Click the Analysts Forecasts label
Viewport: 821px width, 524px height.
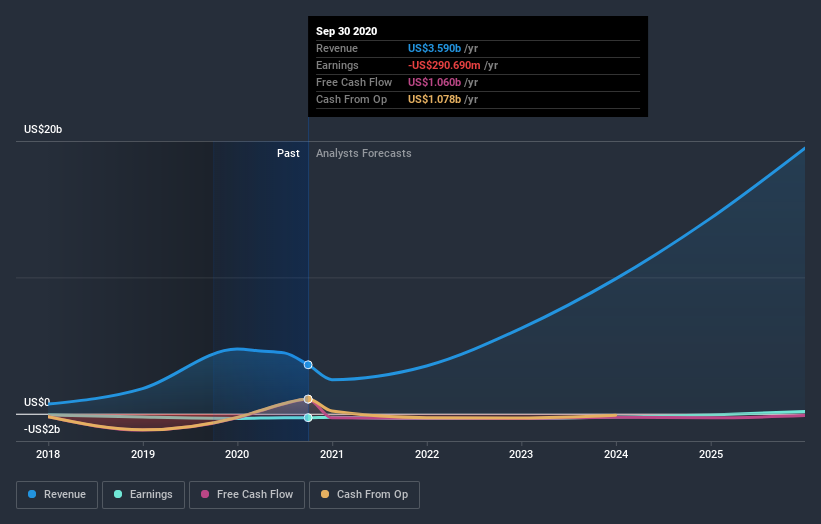coord(363,153)
